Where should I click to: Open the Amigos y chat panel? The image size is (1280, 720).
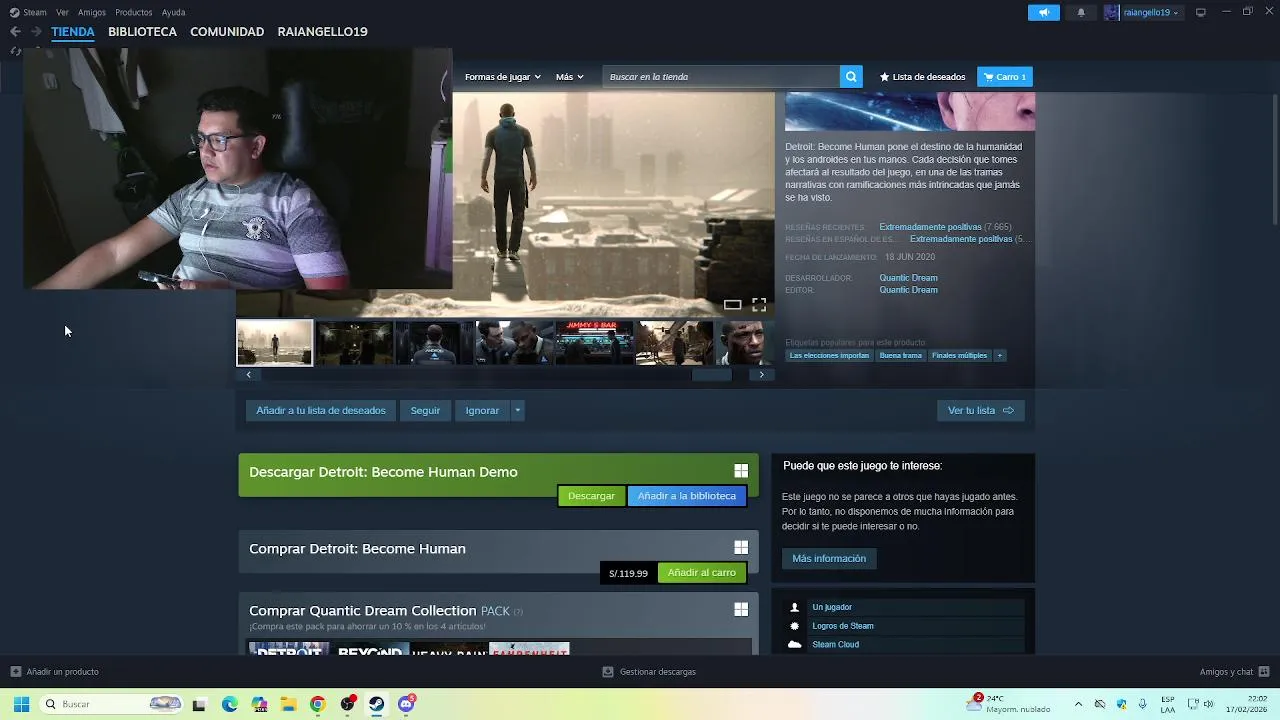click(x=1235, y=672)
